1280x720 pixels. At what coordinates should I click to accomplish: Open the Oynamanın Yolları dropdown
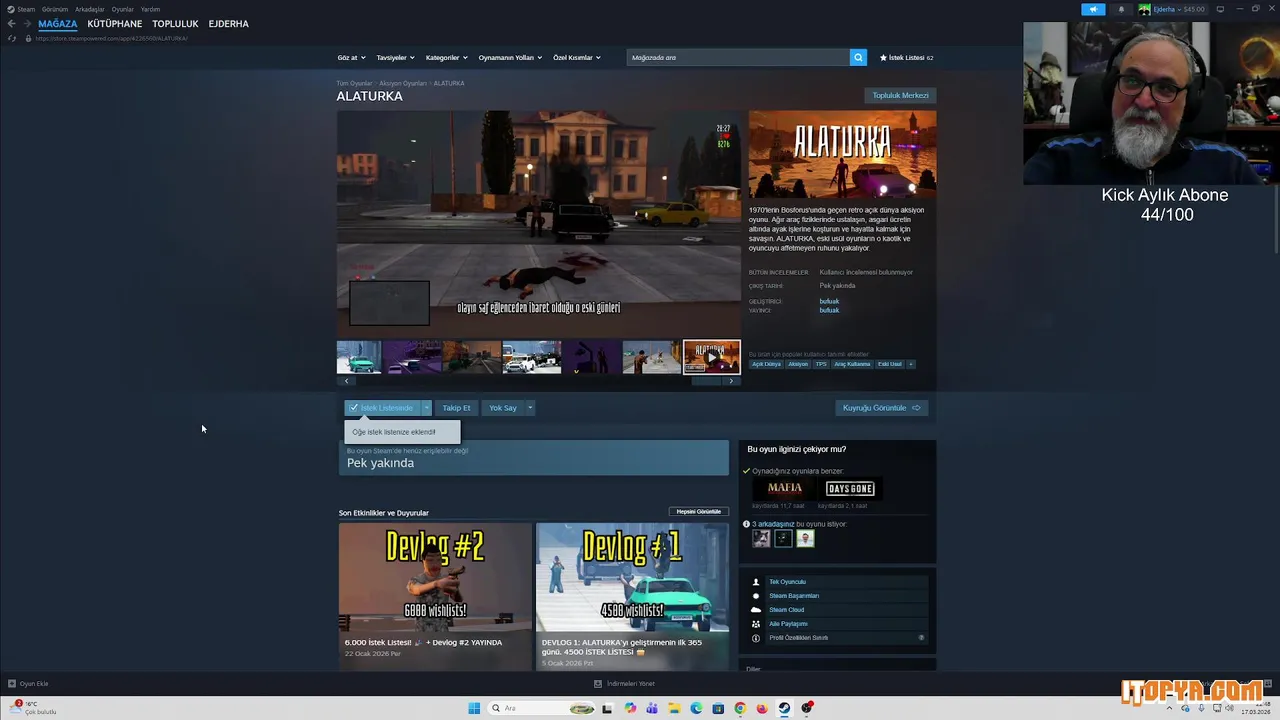click(x=510, y=58)
